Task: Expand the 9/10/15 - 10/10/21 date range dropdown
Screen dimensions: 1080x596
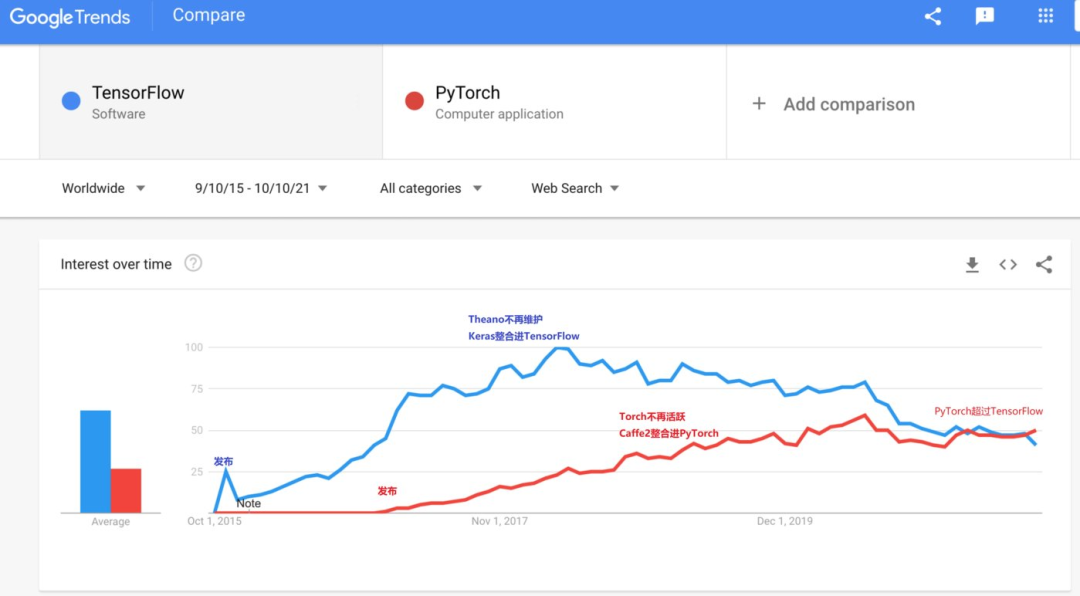Action: point(261,188)
